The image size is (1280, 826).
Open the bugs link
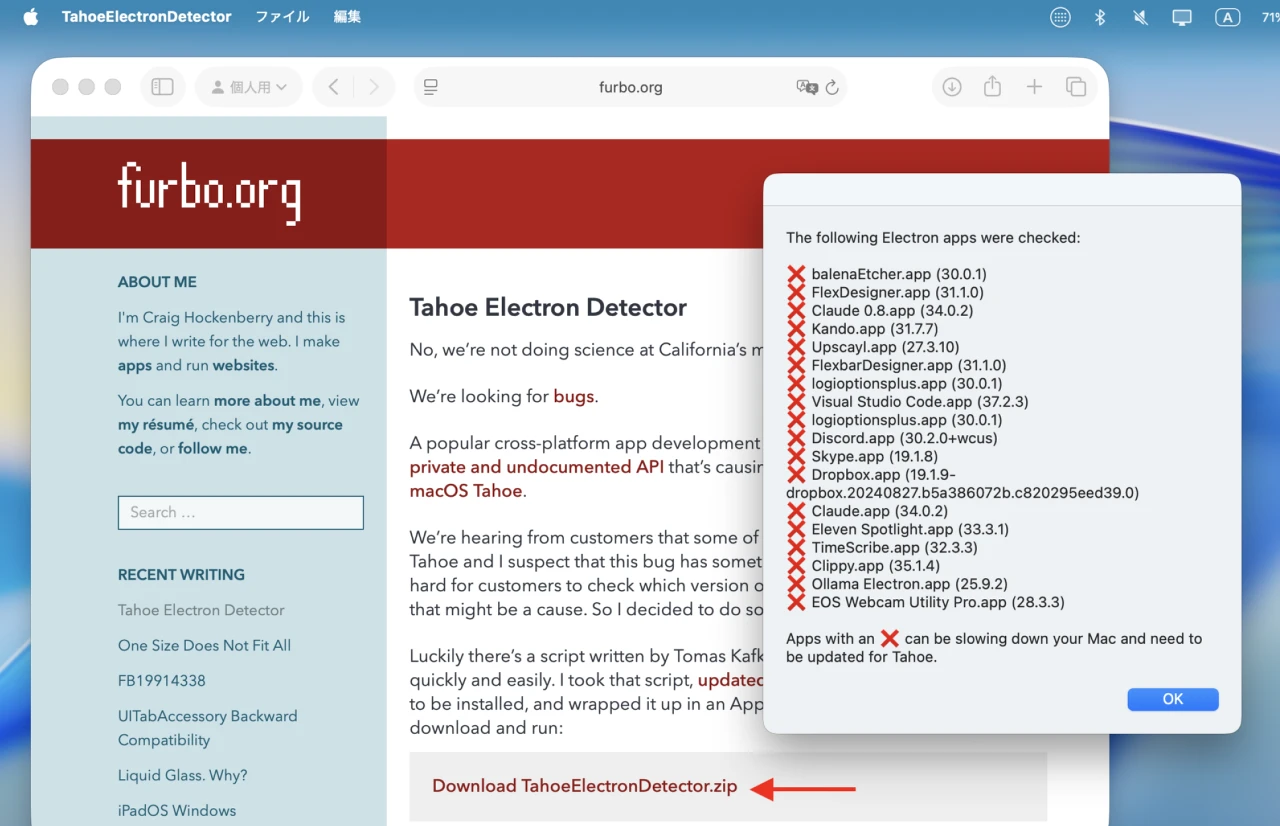coord(574,396)
